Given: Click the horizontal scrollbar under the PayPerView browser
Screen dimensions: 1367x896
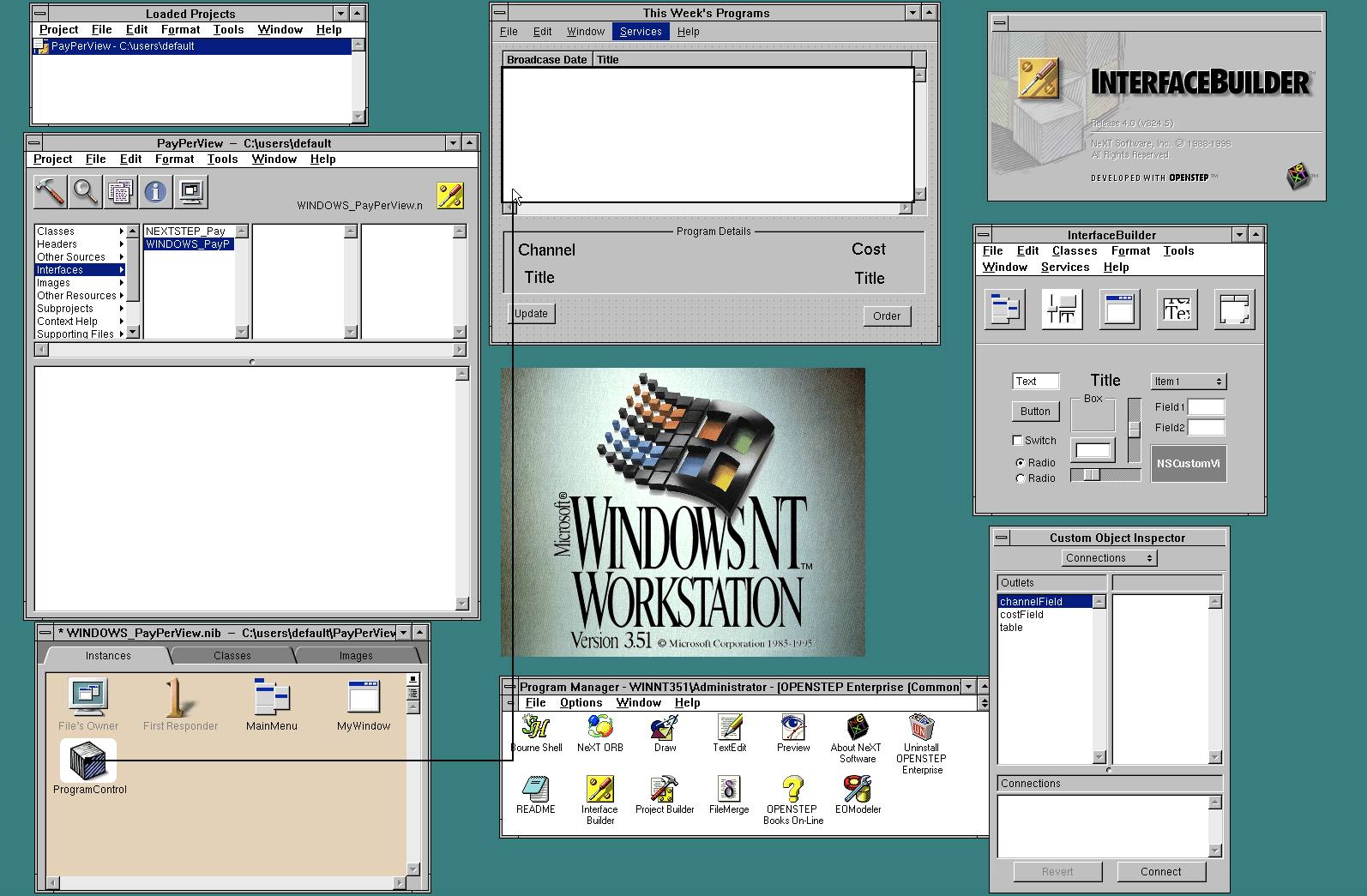Looking at the screenshot, I should (x=250, y=350).
